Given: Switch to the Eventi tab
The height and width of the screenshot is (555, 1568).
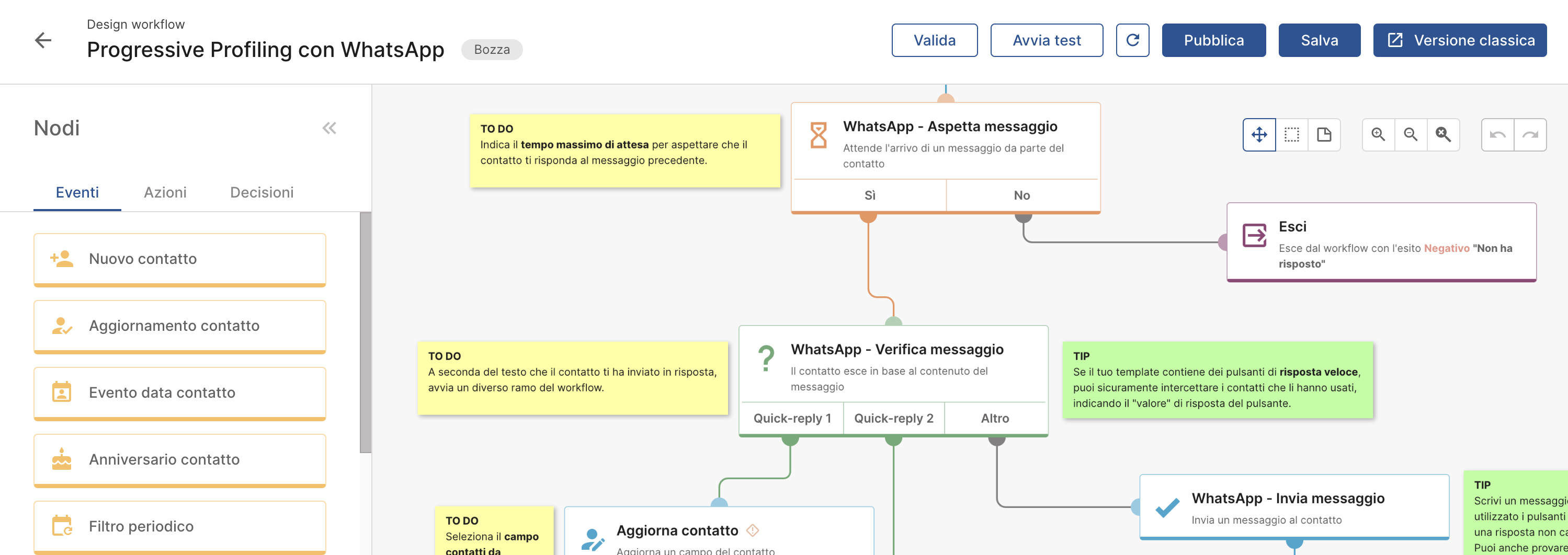Looking at the screenshot, I should [x=77, y=192].
